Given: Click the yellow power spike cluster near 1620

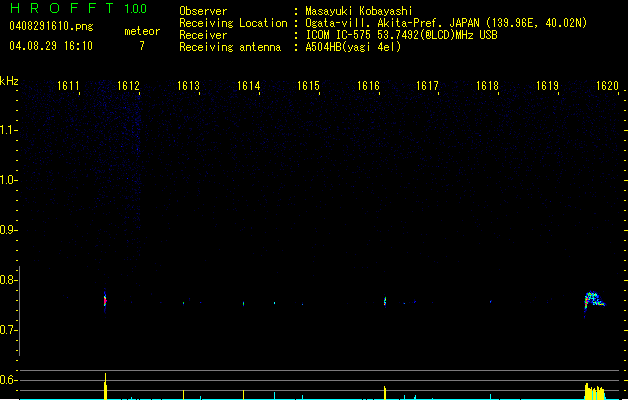Looking at the screenshot, I should pyautogui.click(x=595, y=392).
